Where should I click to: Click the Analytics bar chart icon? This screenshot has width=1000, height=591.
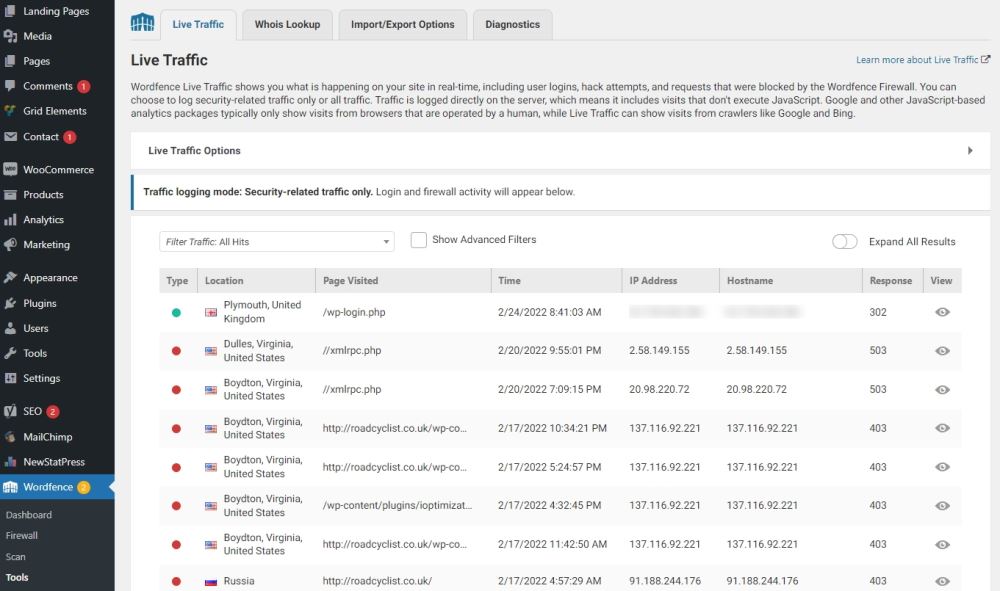pos(10,219)
